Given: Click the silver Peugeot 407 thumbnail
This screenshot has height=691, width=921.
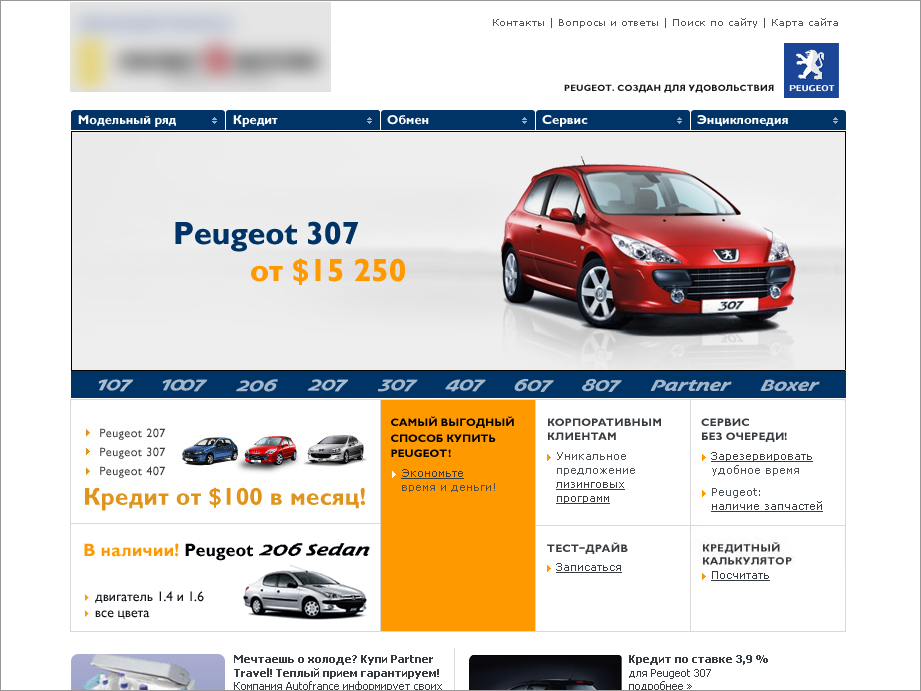Looking at the screenshot, I should [x=336, y=449].
